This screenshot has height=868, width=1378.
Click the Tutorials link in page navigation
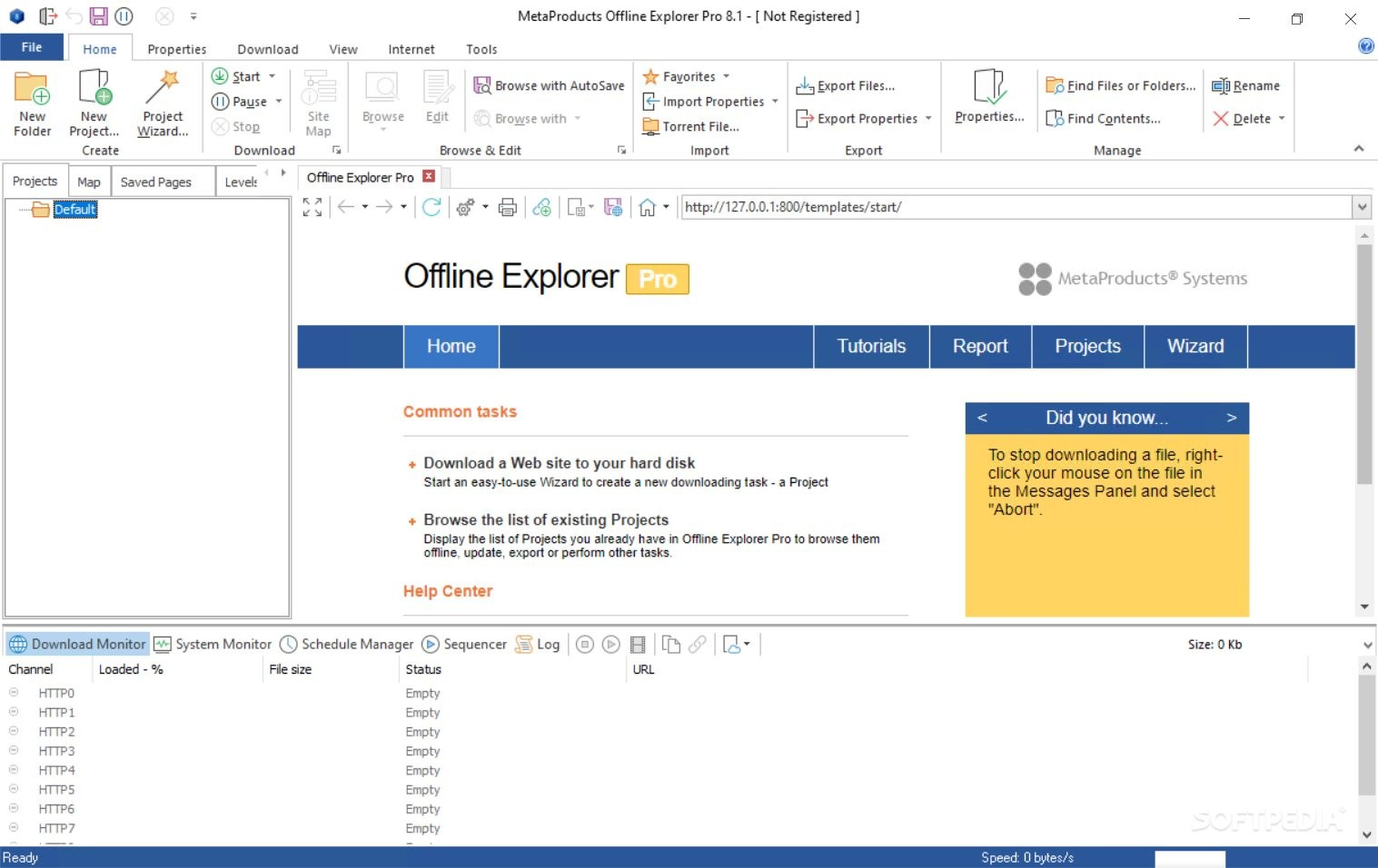[871, 347]
